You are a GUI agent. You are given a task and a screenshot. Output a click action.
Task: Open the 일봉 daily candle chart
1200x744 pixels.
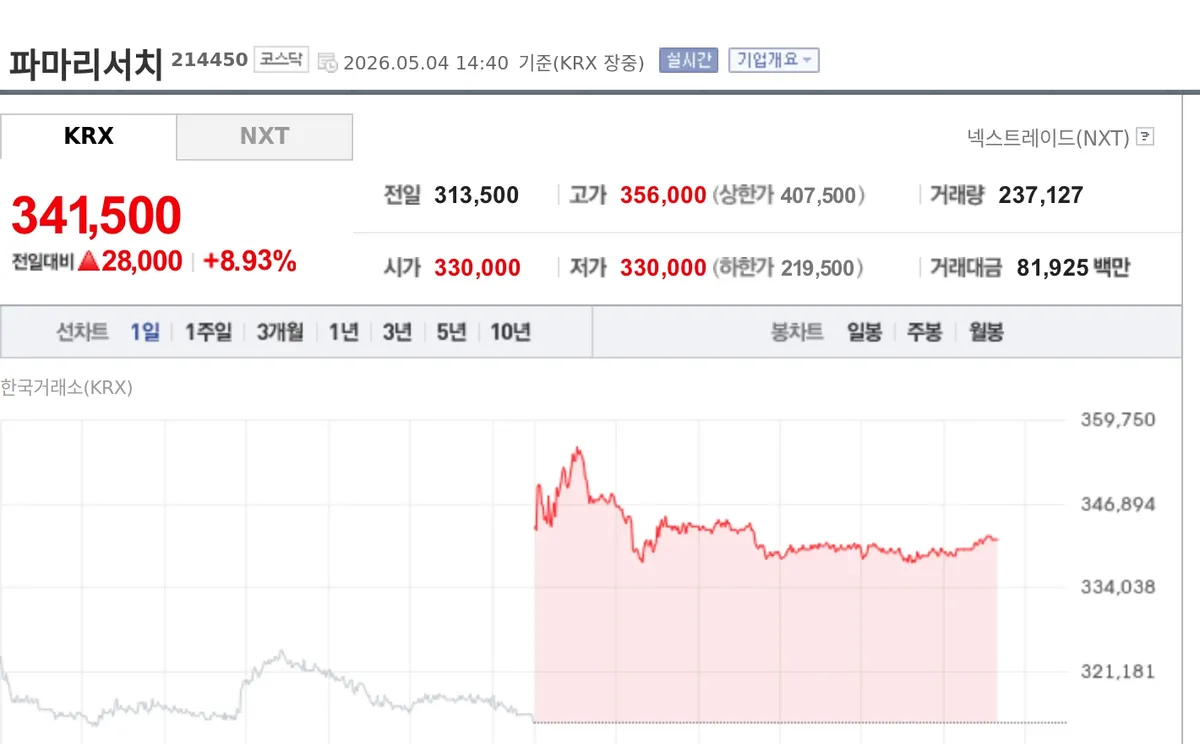coord(864,332)
